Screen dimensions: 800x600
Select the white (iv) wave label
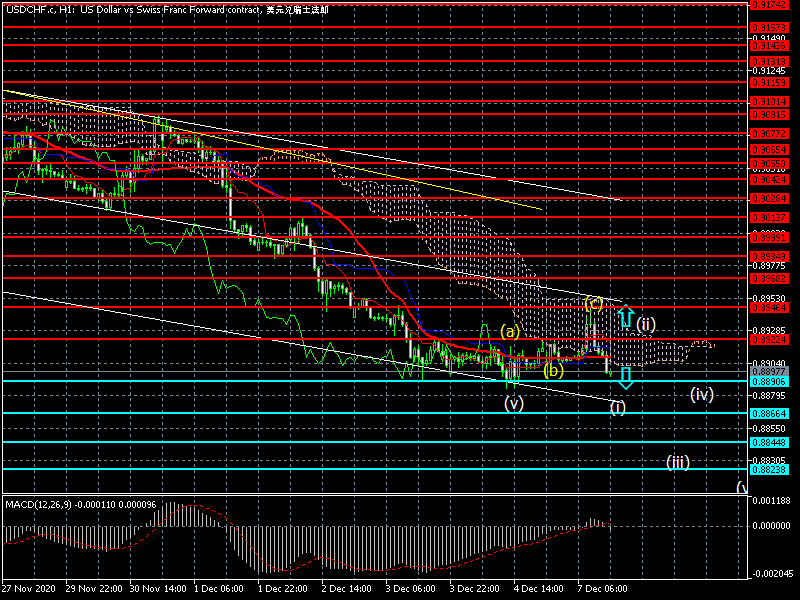[x=702, y=394]
